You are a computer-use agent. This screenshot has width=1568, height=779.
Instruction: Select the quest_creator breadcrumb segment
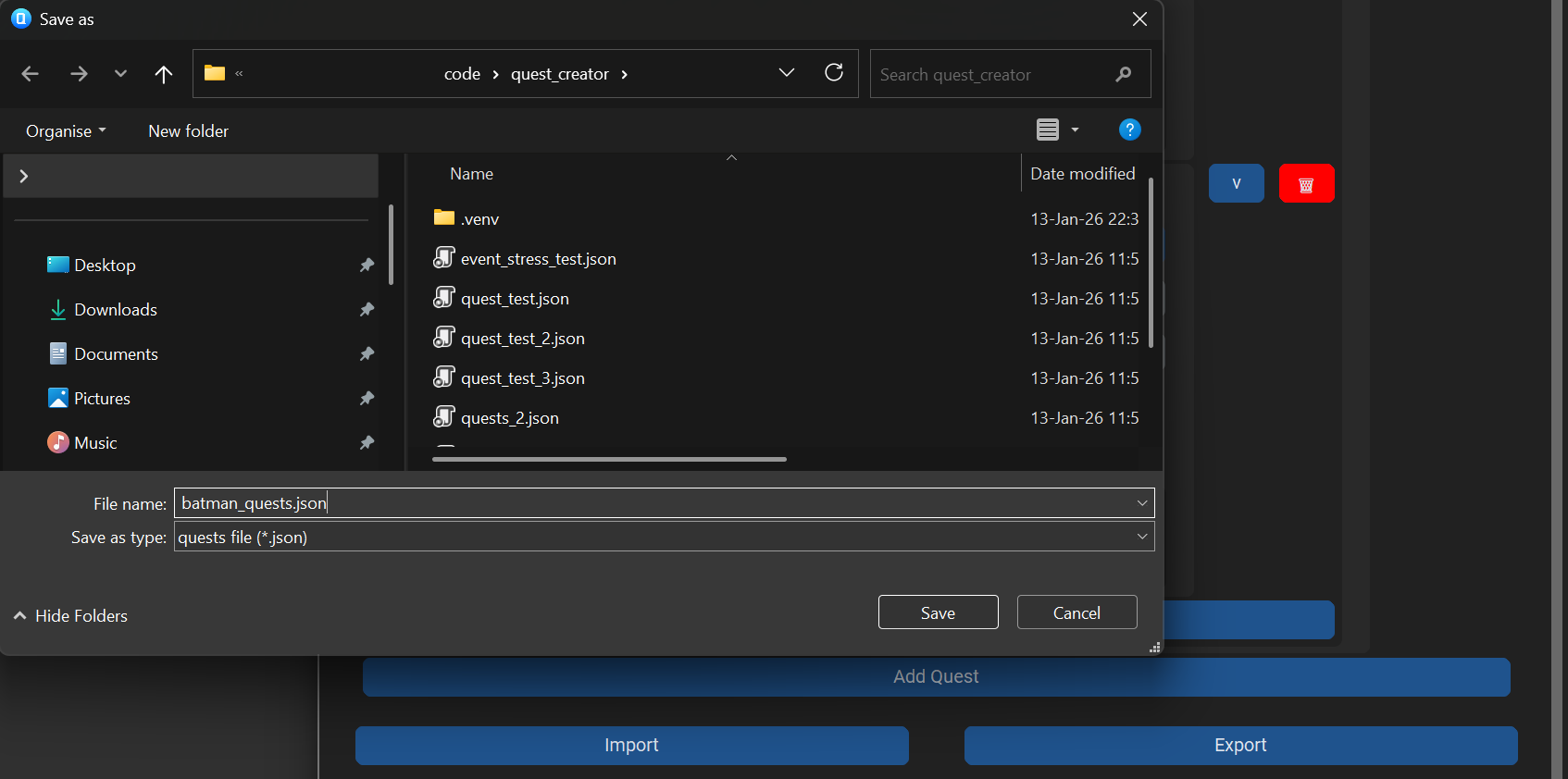tap(560, 74)
